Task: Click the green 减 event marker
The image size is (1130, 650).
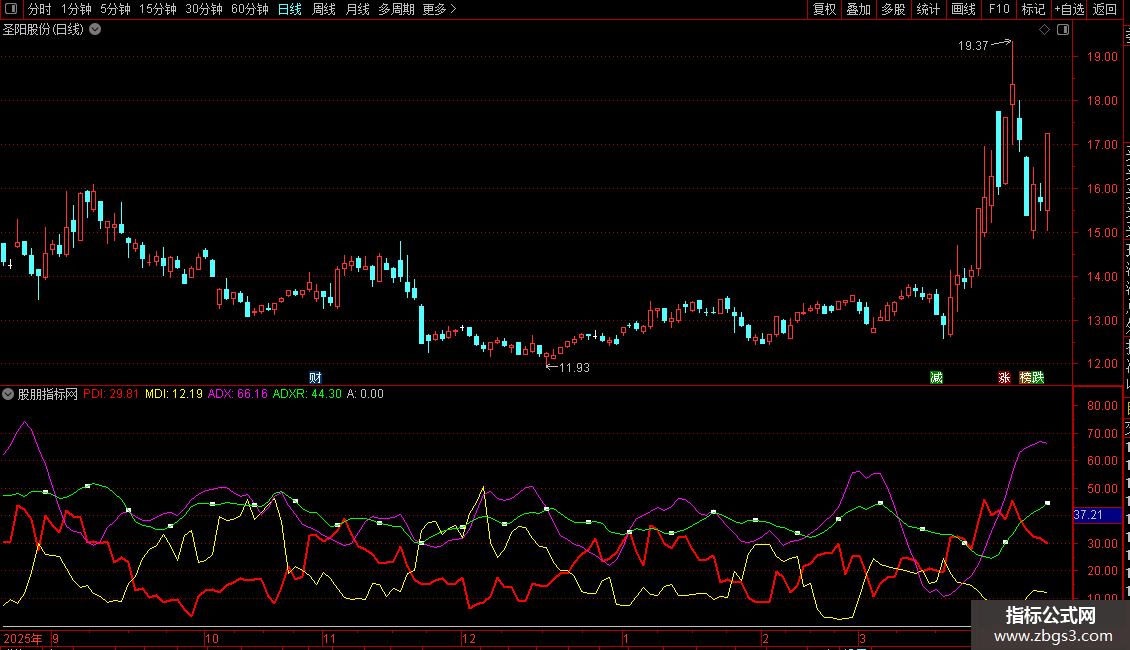Action: [936, 377]
